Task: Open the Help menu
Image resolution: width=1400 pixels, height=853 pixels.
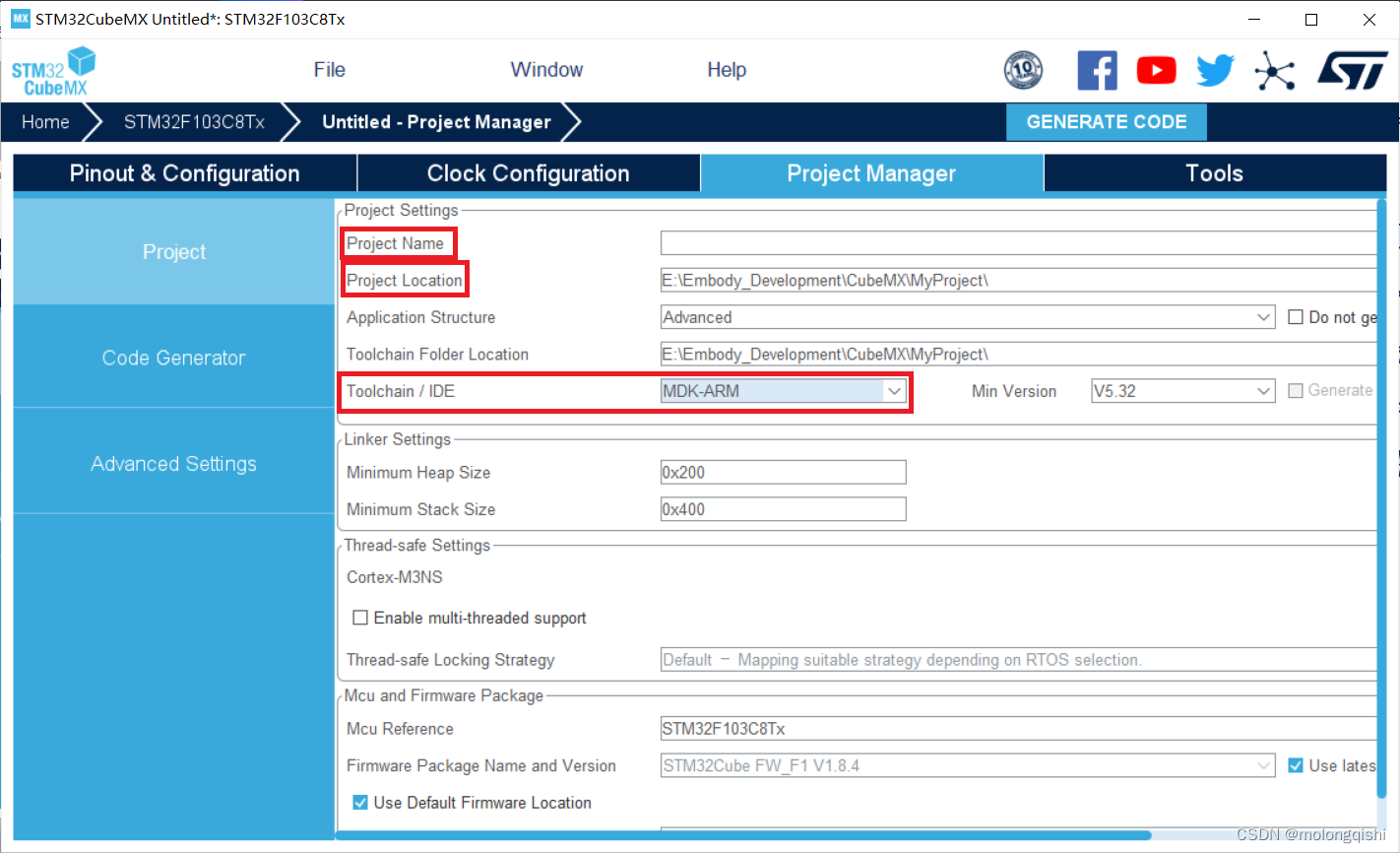Action: pyautogui.click(x=727, y=70)
